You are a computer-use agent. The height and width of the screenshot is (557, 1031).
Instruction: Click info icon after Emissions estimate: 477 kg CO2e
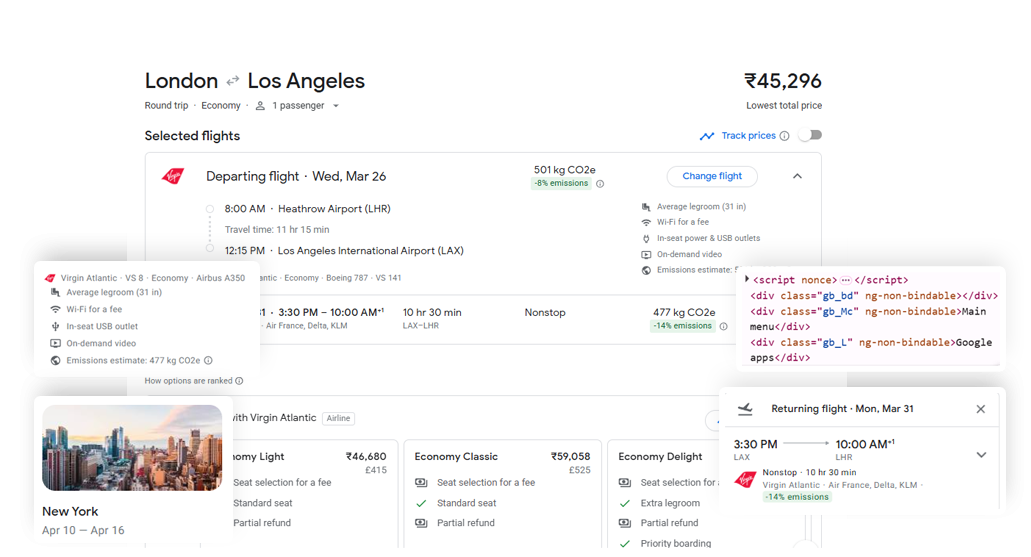tap(208, 360)
